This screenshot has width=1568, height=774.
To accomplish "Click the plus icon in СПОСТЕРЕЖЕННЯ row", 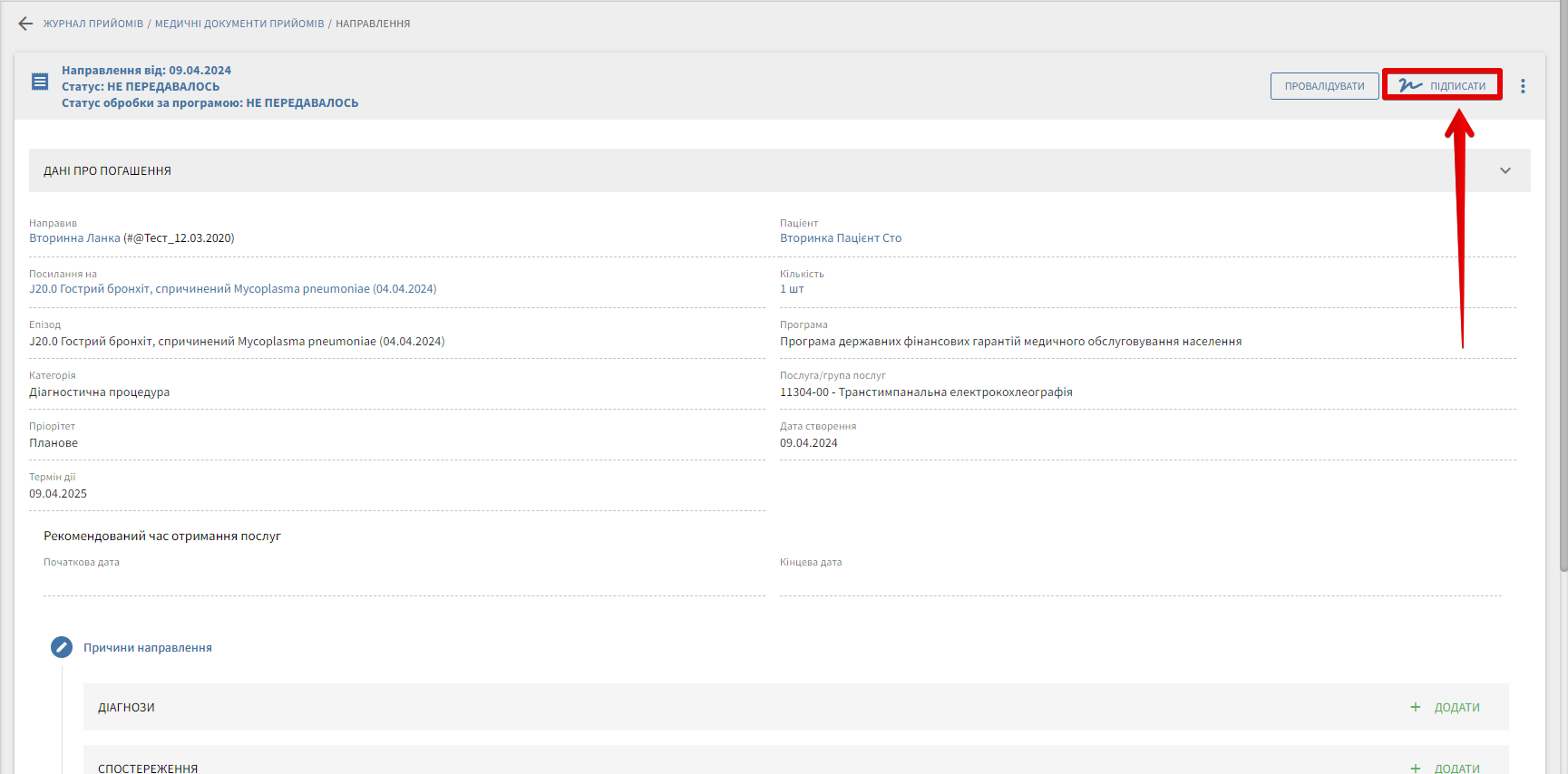I will point(1416,768).
